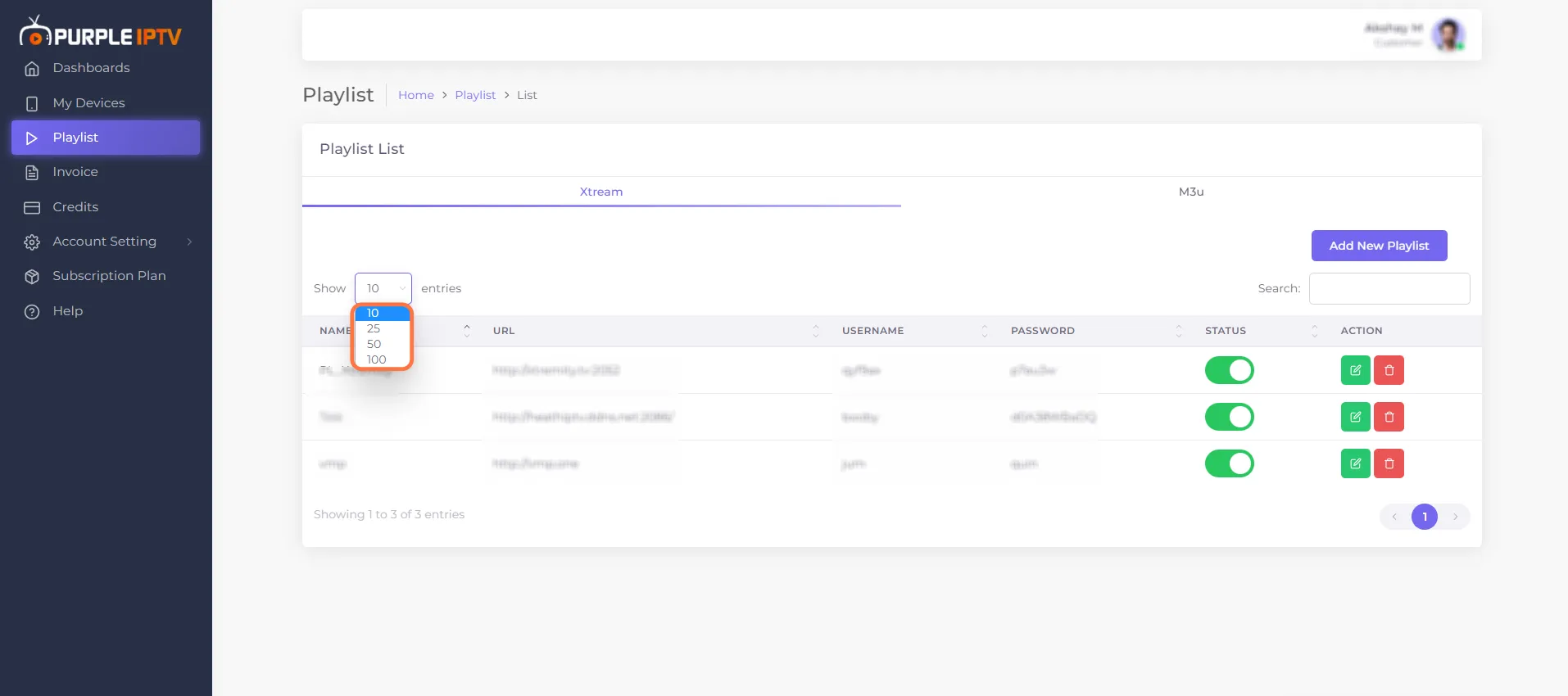Turn off status switch of third playlist

pos(1229,463)
